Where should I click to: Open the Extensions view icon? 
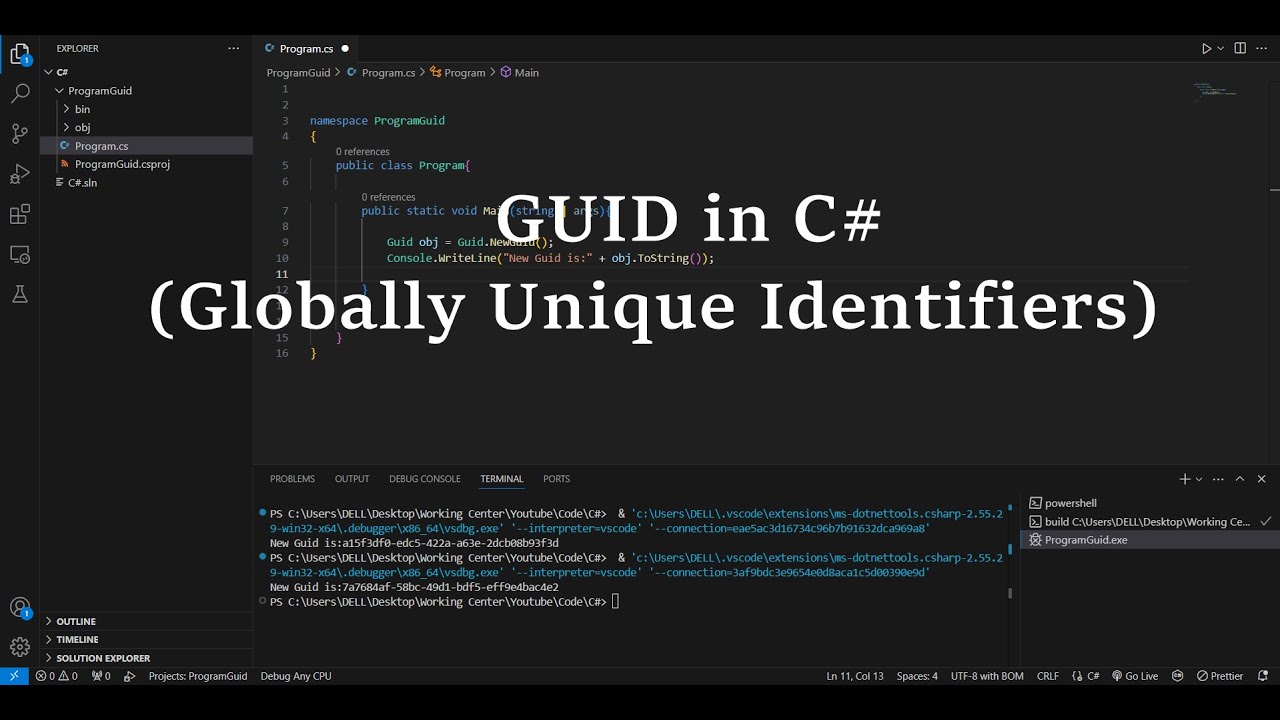(x=19, y=214)
